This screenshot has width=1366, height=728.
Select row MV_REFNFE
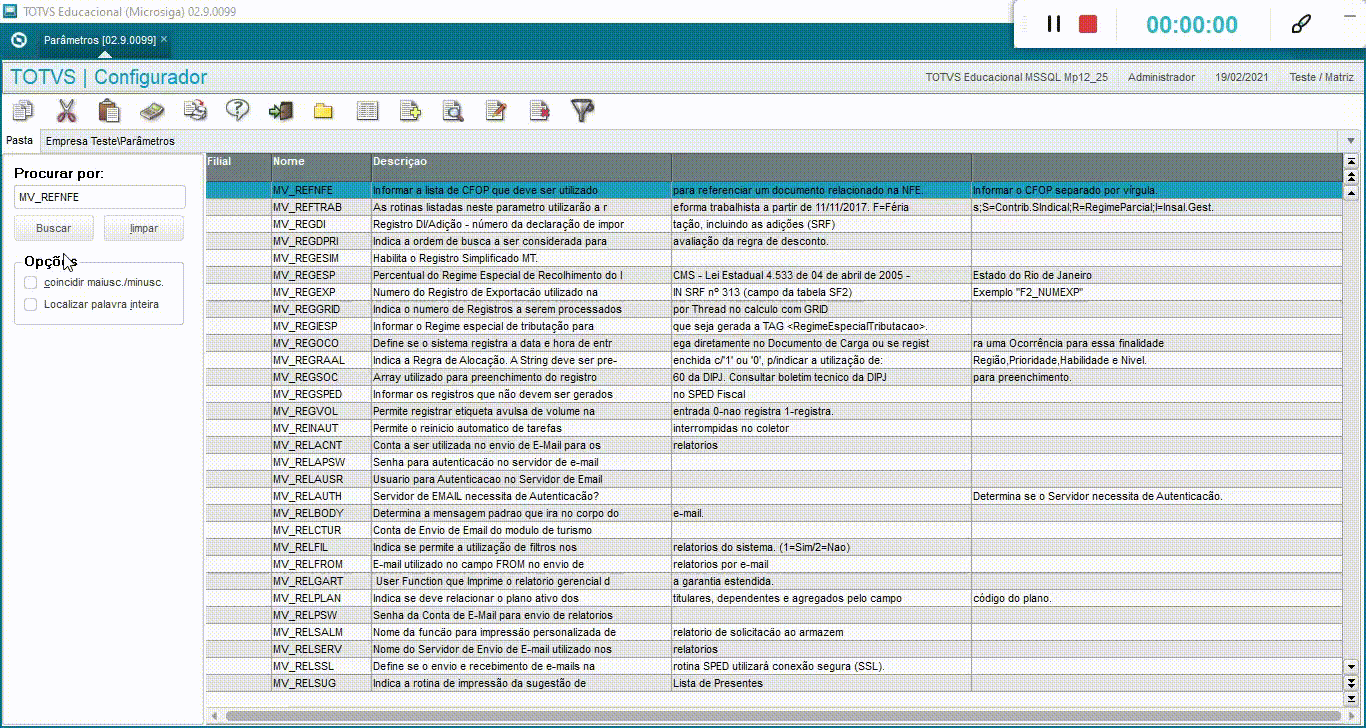(x=774, y=190)
